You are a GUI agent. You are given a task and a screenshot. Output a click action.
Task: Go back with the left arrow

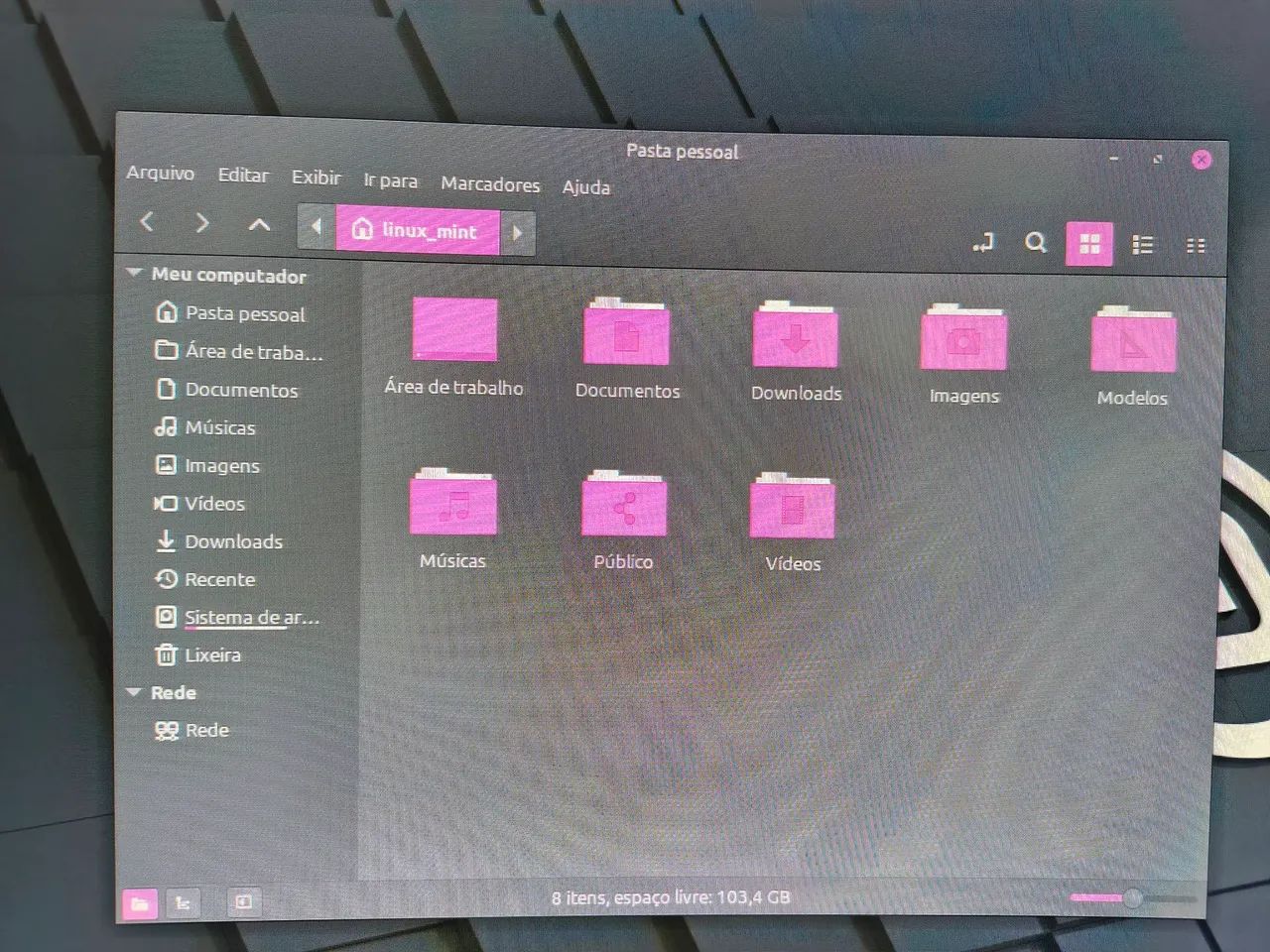pos(147,222)
